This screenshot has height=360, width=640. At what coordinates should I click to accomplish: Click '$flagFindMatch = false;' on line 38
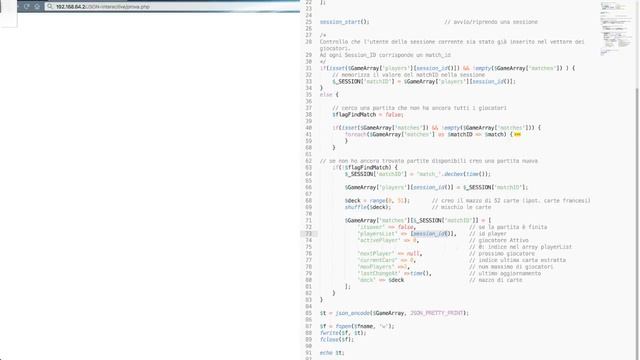click(x=367, y=115)
